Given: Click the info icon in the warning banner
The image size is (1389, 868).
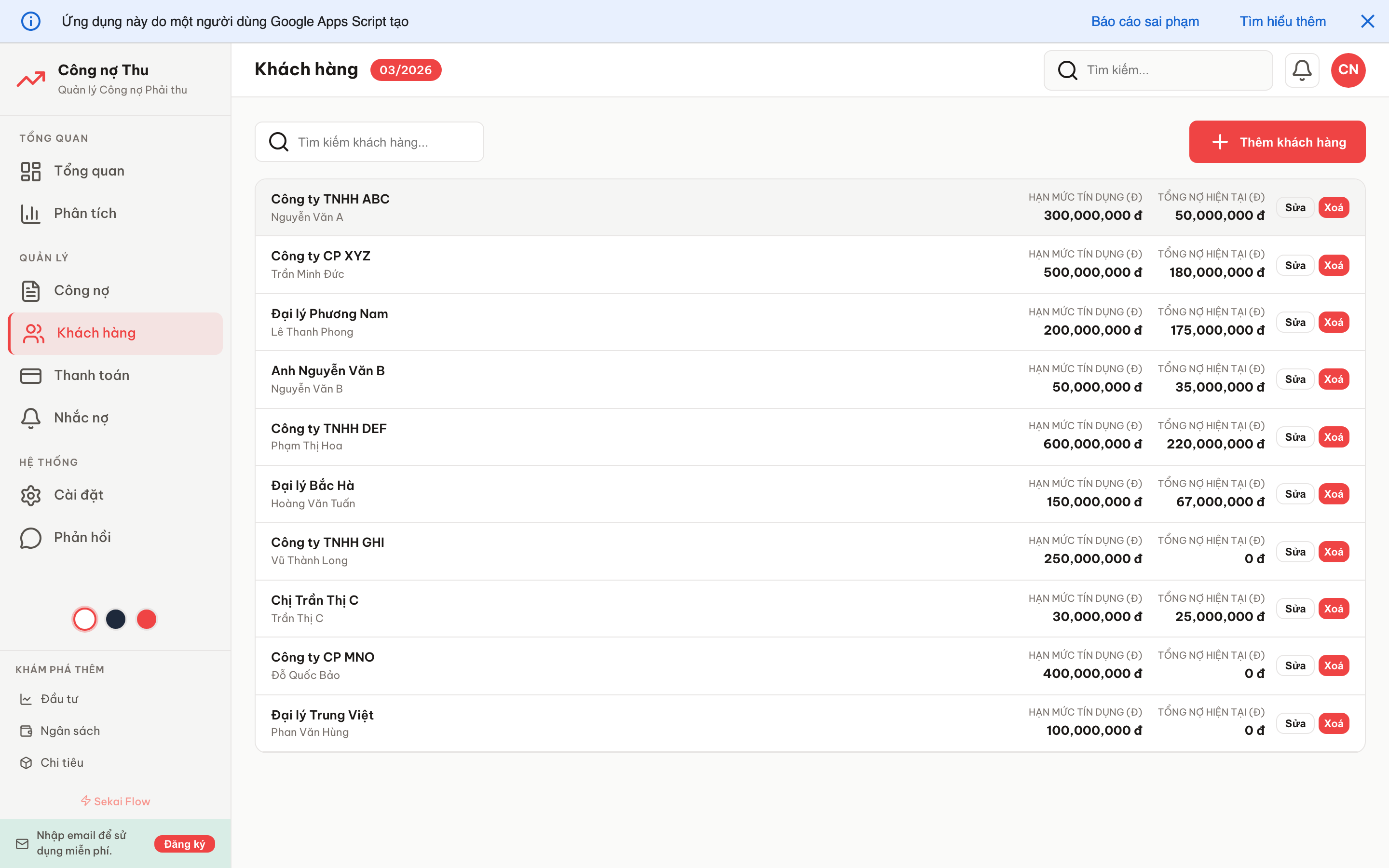Looking at the screenshot, I should [x=31, y=21].
